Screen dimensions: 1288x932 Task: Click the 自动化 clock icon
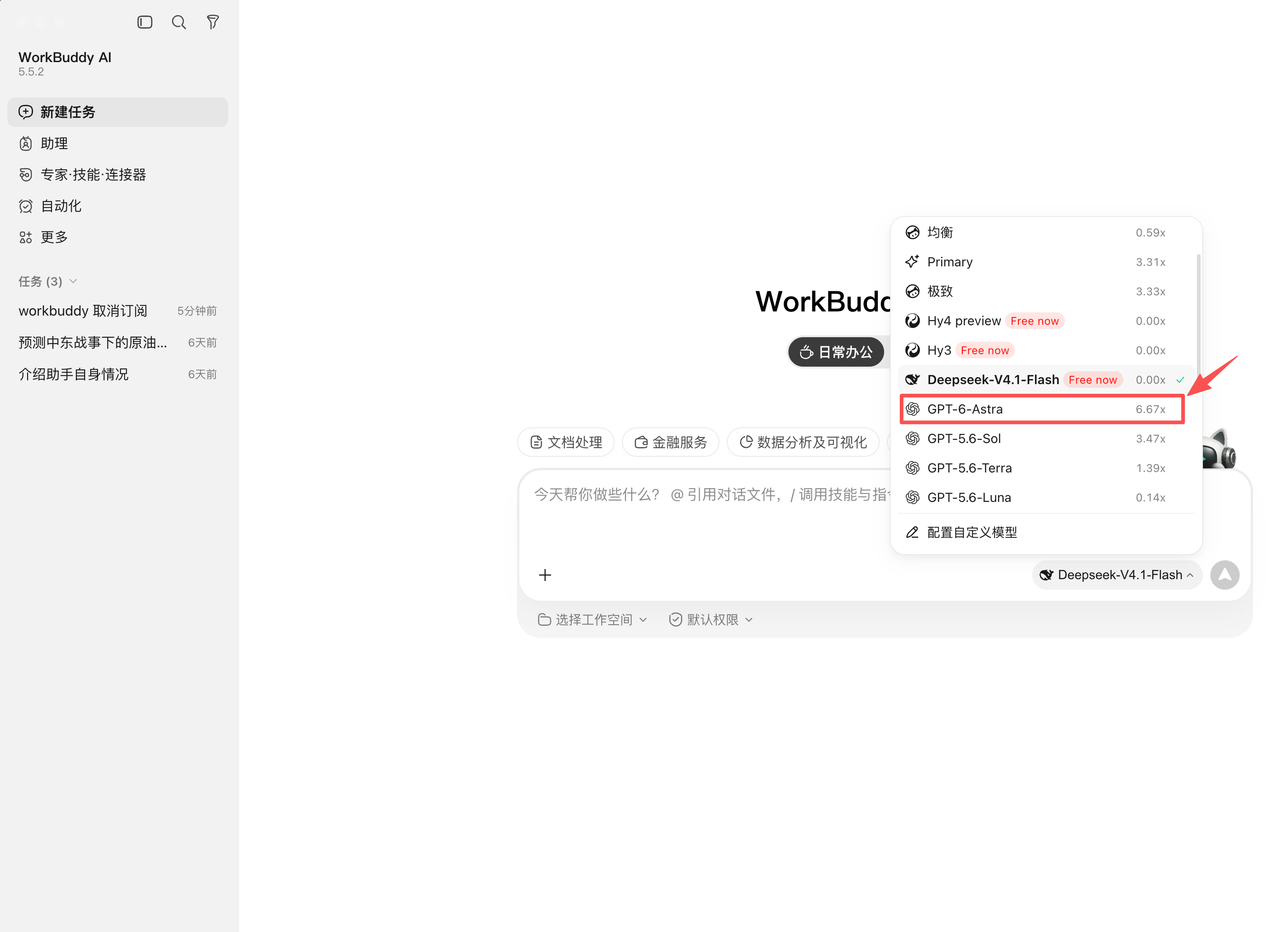(x=26, y=206)
